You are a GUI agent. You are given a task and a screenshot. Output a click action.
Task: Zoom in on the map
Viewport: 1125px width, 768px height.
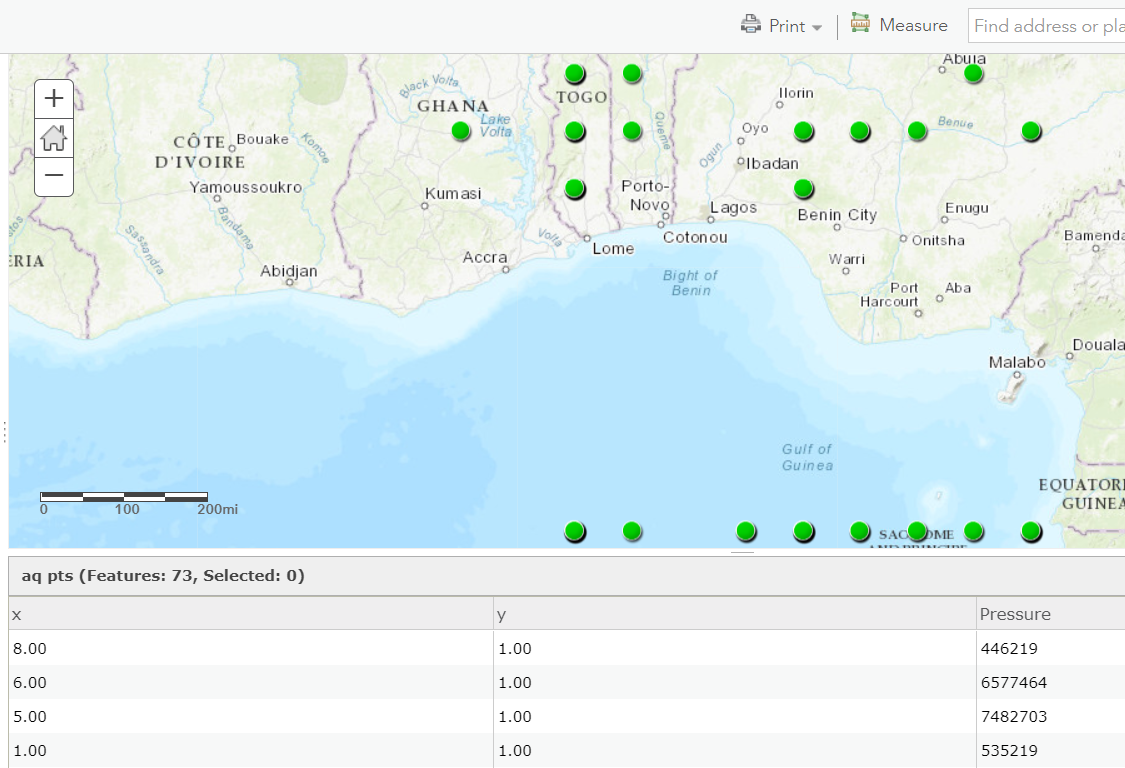tap(54, 98)
